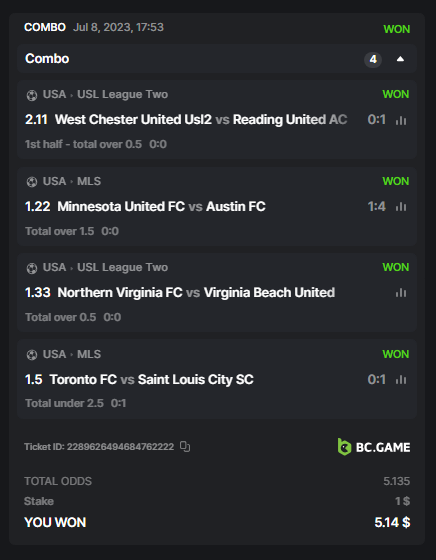Collapse the Combo section with the arrow

pos(400,59)
